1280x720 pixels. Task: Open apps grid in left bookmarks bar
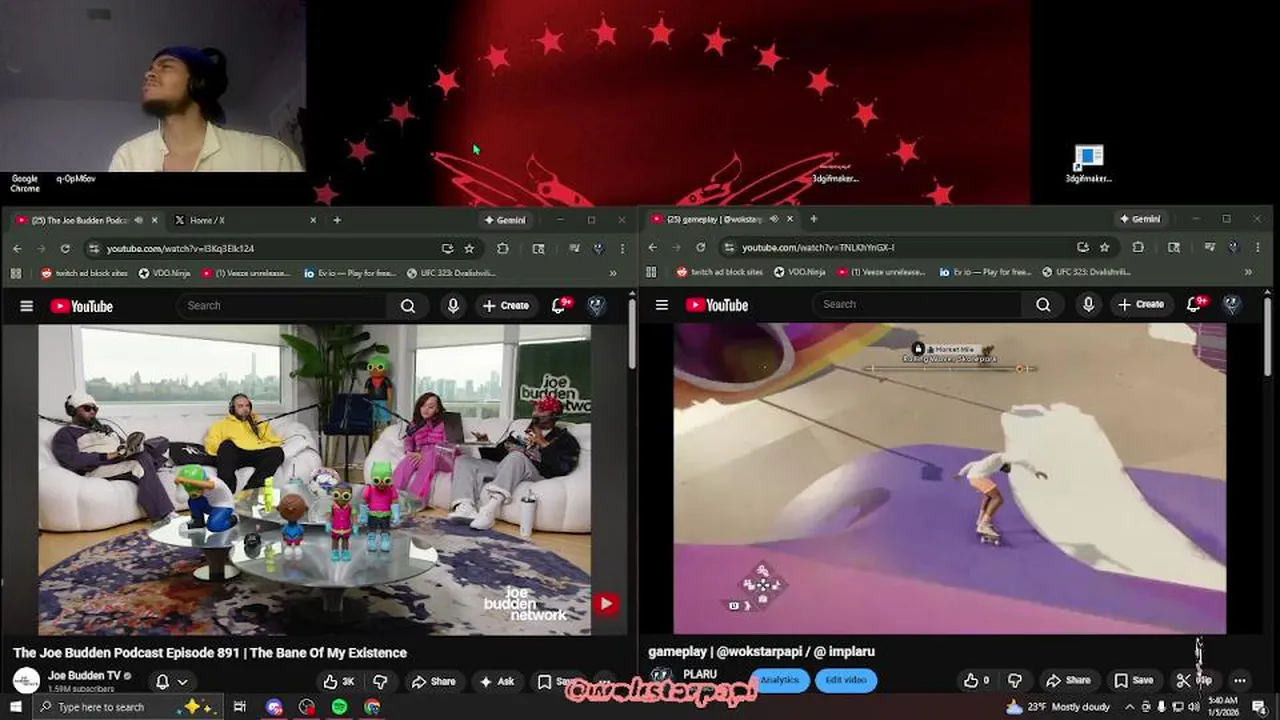click(x=16, y=273)
